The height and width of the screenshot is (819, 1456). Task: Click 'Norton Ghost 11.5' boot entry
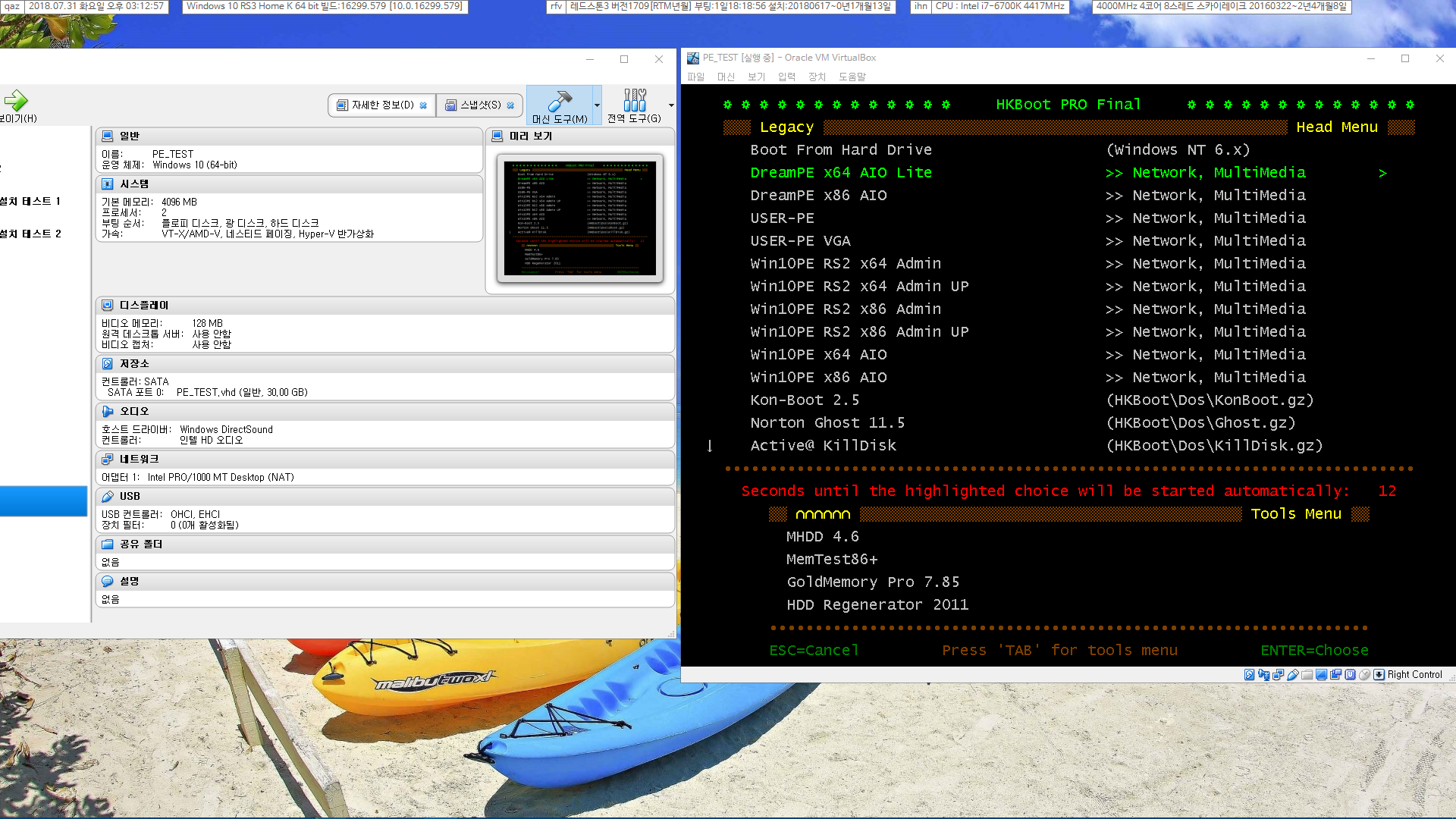point(827,422)
